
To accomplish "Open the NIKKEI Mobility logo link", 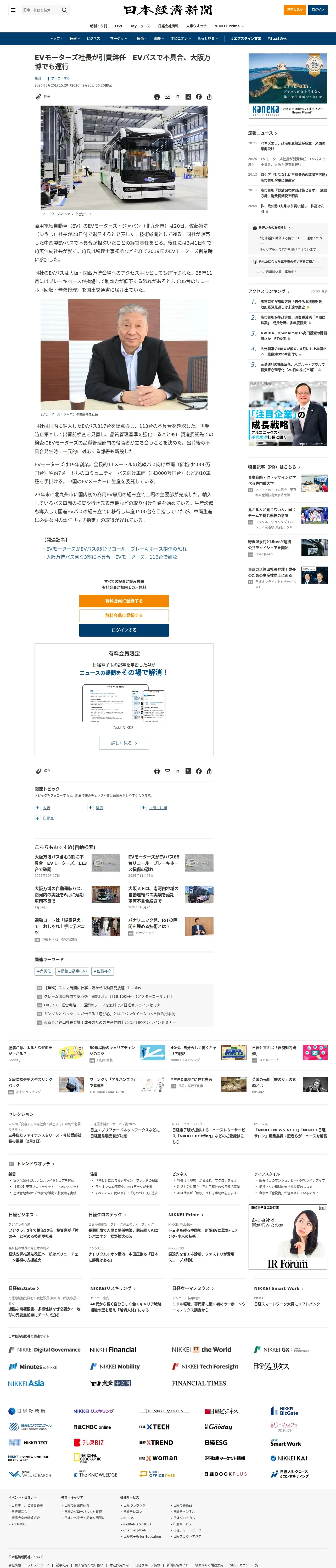I will click(x=115, y=1367).
